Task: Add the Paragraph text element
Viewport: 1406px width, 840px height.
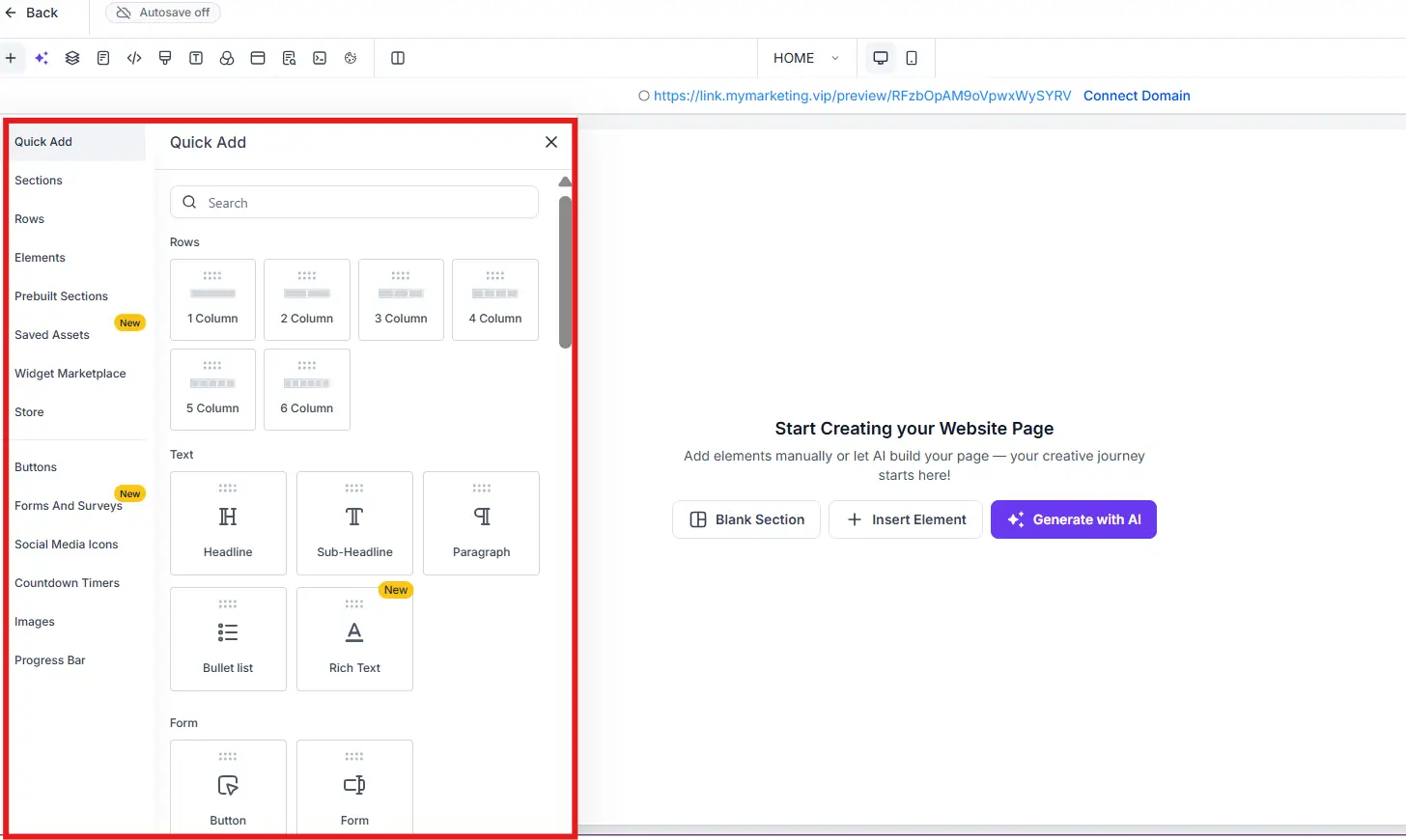Action: 481,523
